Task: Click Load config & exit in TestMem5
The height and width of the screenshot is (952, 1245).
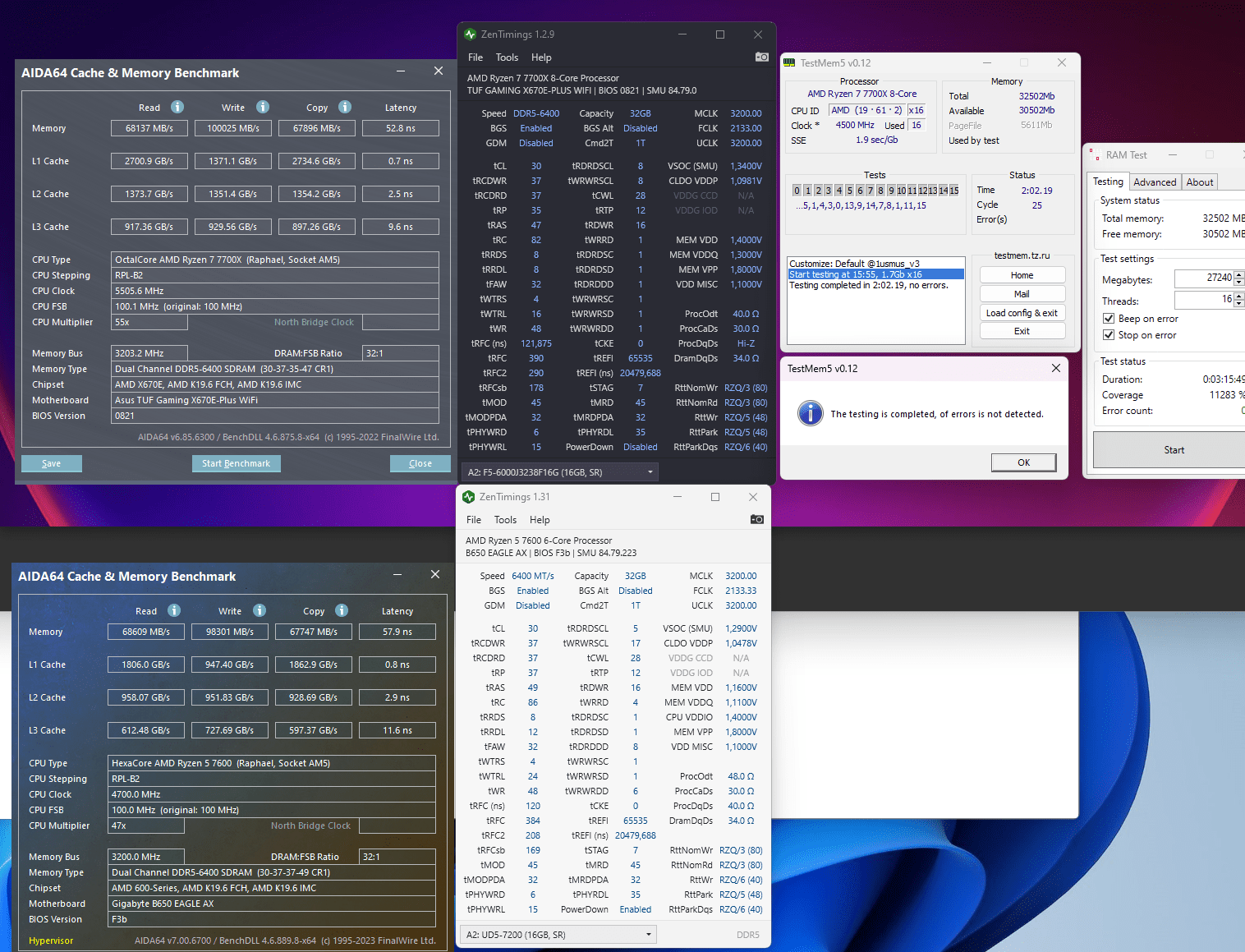Action: [1022, 313]
